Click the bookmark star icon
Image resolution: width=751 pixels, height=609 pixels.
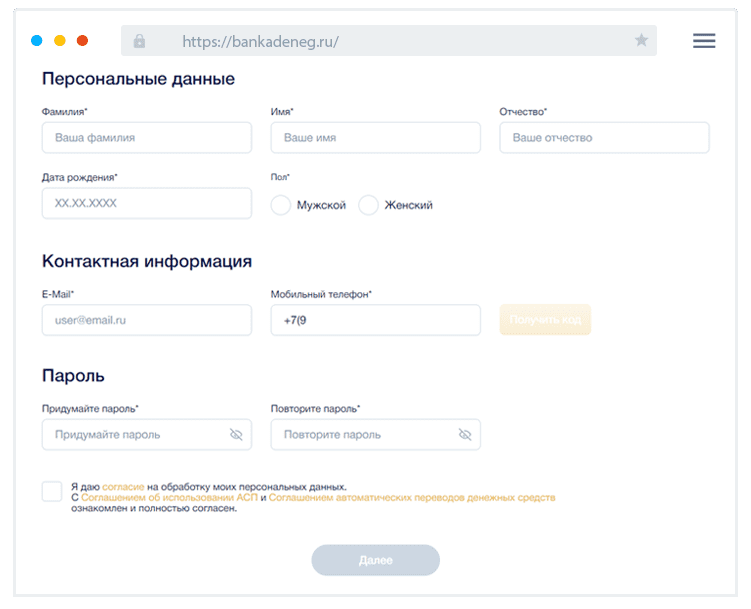point(641,41)
